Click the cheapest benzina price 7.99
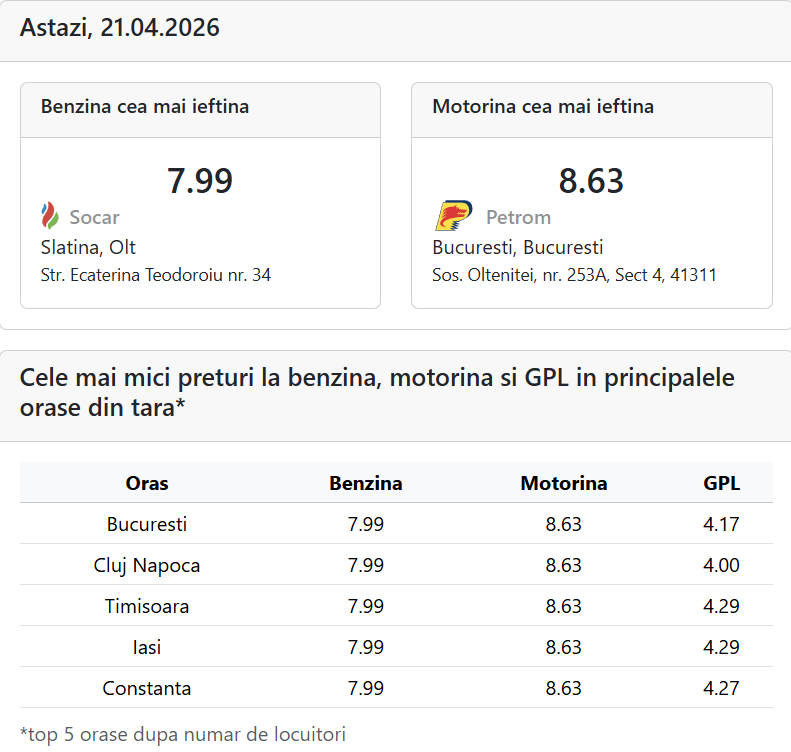Image resolution: width=791 pixels, height=752 pixels. 200,181
